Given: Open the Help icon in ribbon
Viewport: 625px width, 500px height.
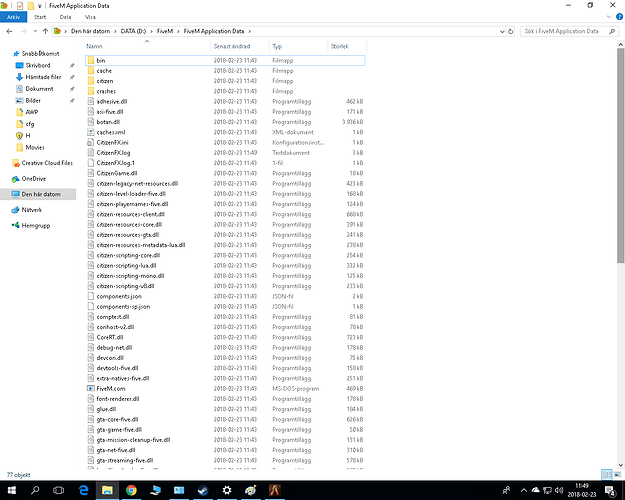Looking at the screenshot, I should 619,17.
